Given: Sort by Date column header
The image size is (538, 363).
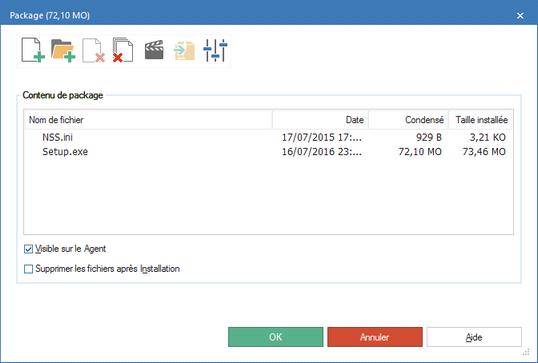Looking at the screenshot, I should [320, 120].
